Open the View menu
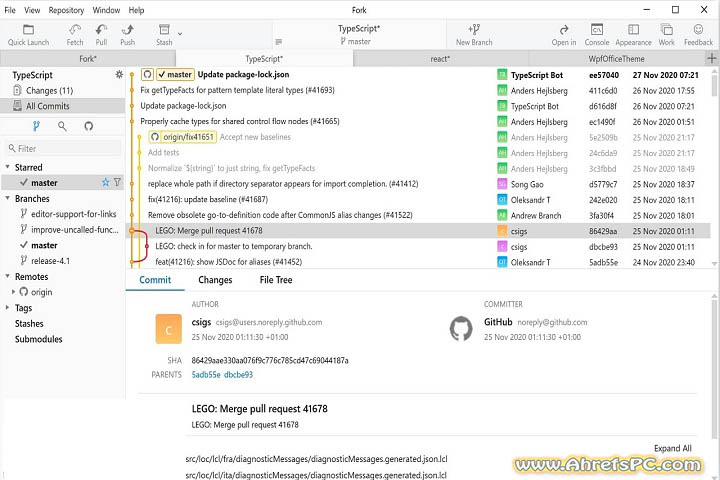This screenshot has height=480, width=720. pyautogui.click(x=32, y=10)
